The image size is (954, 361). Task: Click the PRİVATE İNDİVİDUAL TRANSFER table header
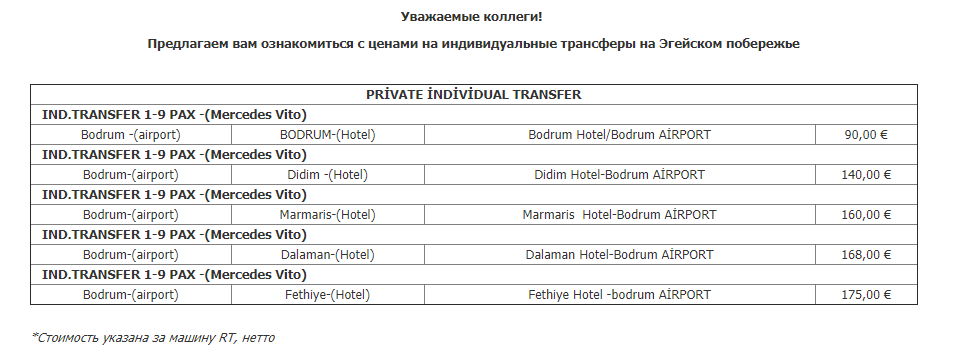[x=473, y=94]
